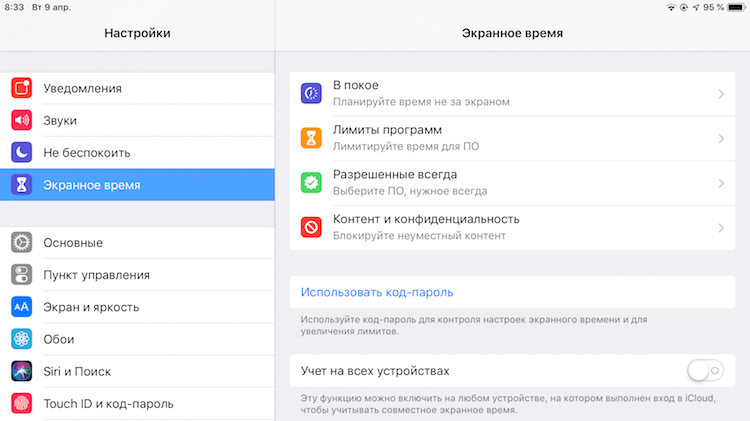Tap the Не беспокоить moon icon
Viewport: 750px width, 421px height.
22,152
